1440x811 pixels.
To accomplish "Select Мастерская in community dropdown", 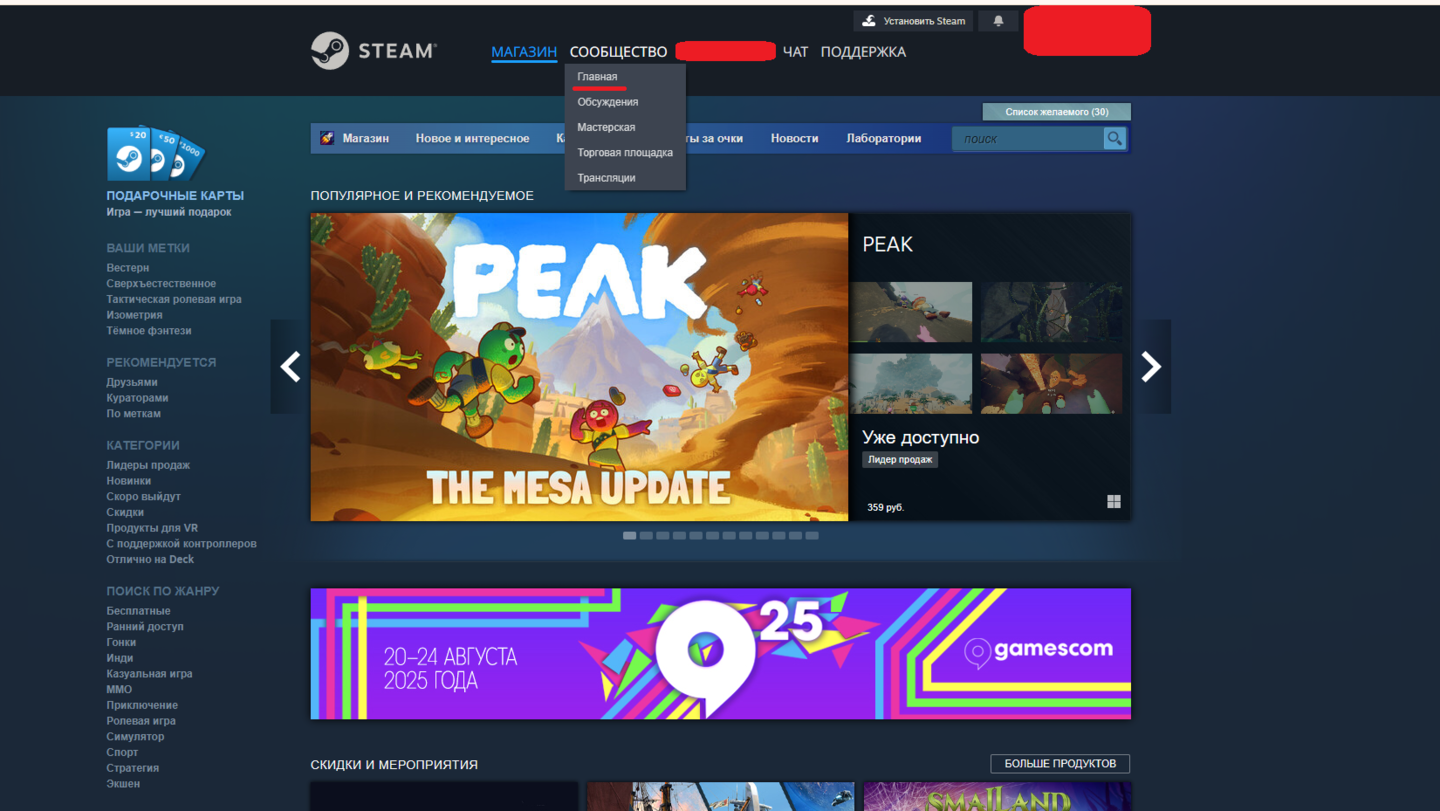I will [x=606, y=127].
